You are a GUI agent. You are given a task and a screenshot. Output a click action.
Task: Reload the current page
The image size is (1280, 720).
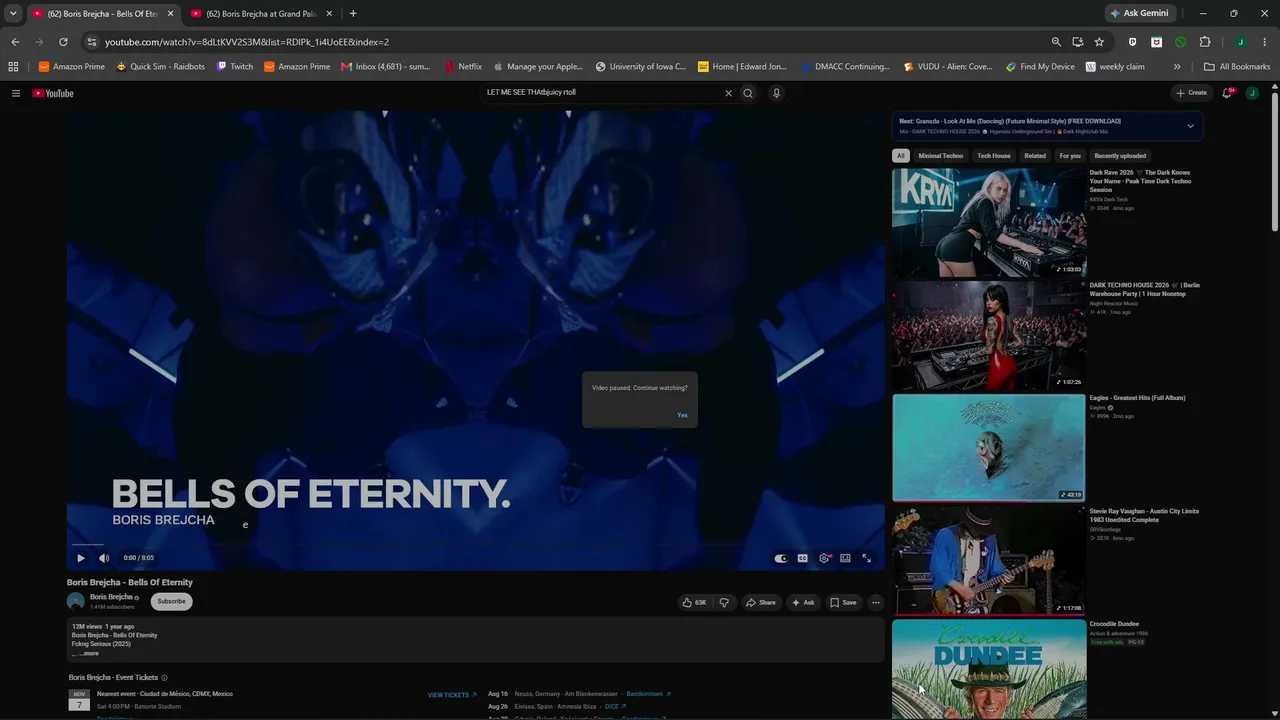click(63, 42)
